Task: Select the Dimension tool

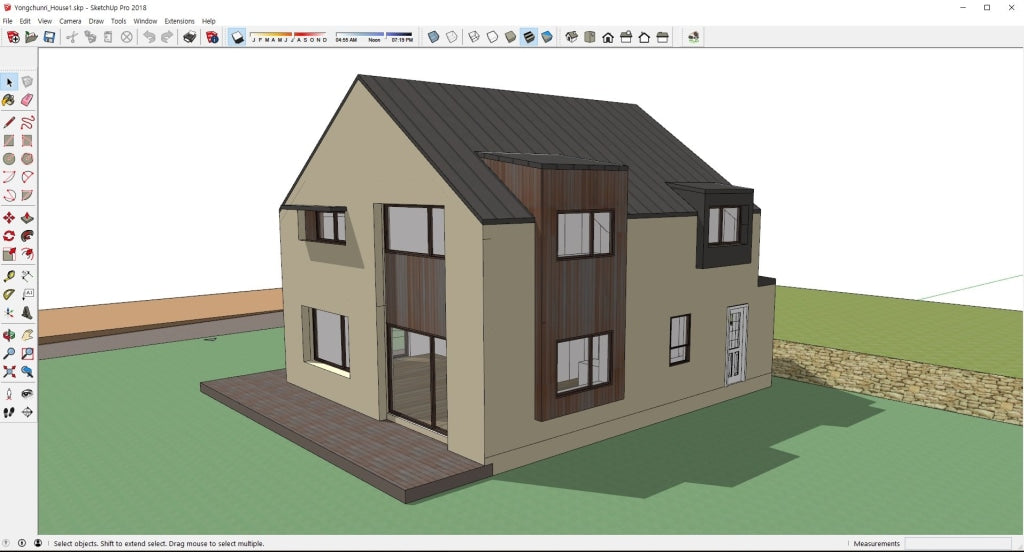Action: pyautogui.click(x=27, y=276)
